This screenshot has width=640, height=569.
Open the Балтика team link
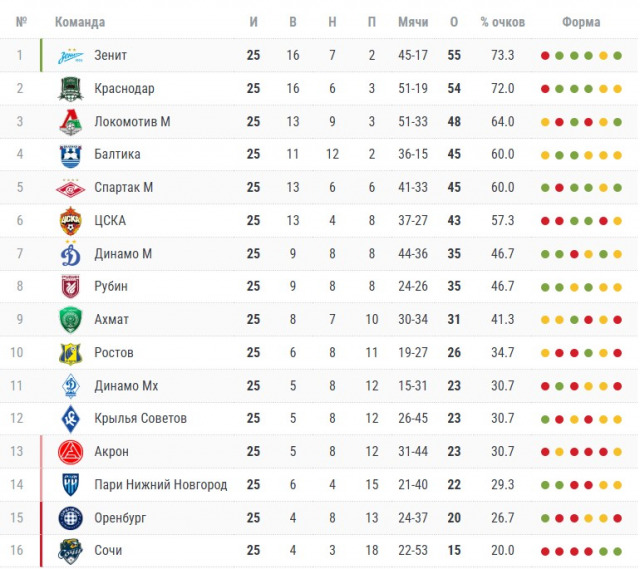click(x=117, y=155)
